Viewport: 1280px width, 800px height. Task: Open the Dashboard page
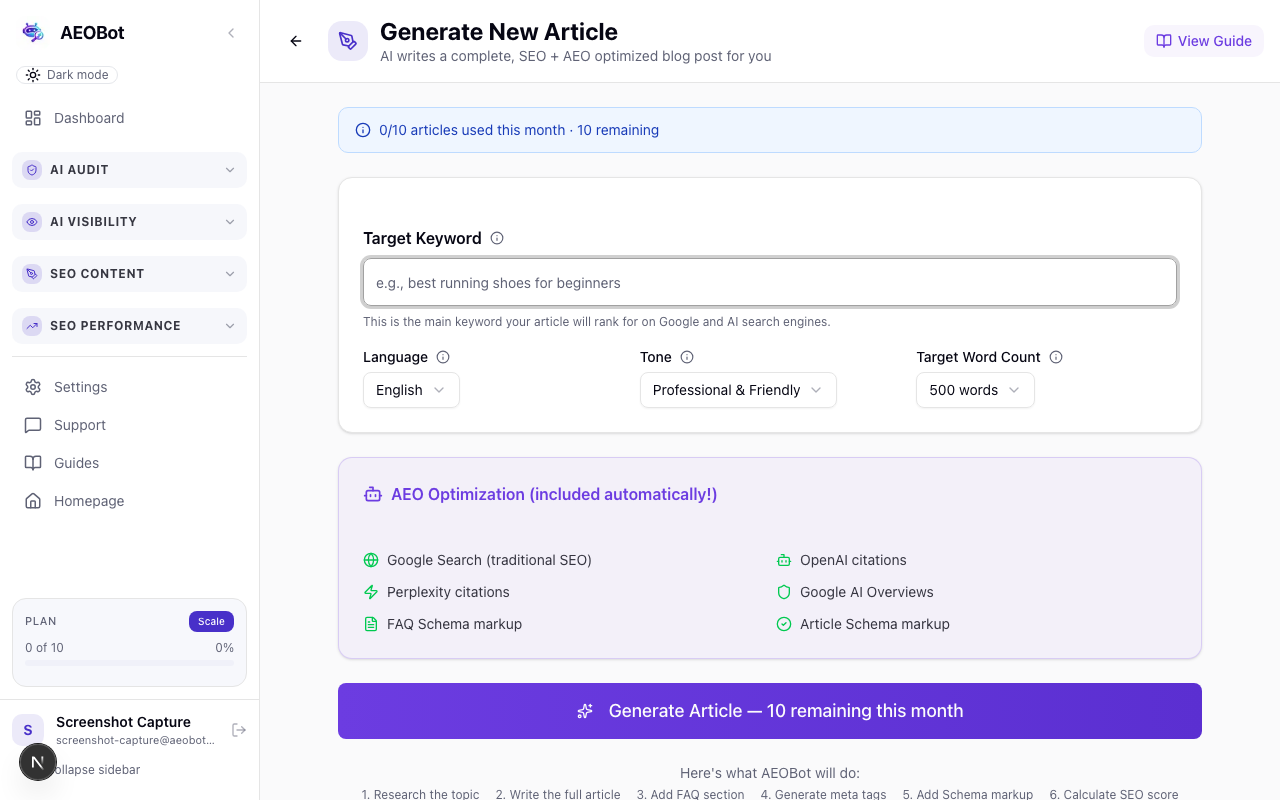(x=129, y=118)
